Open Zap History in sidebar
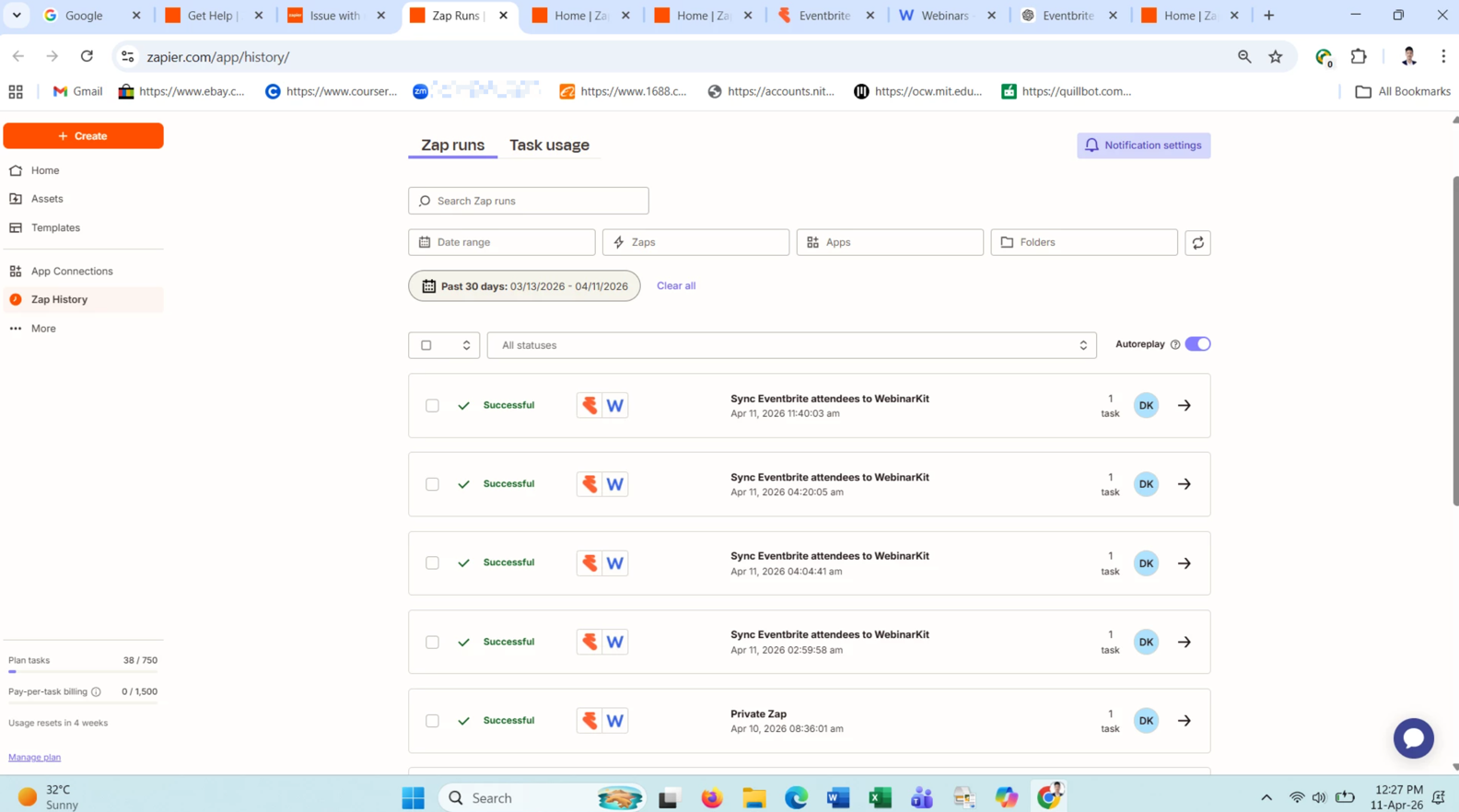This screenshot has width=1459, height=812. tap(59, 299)
